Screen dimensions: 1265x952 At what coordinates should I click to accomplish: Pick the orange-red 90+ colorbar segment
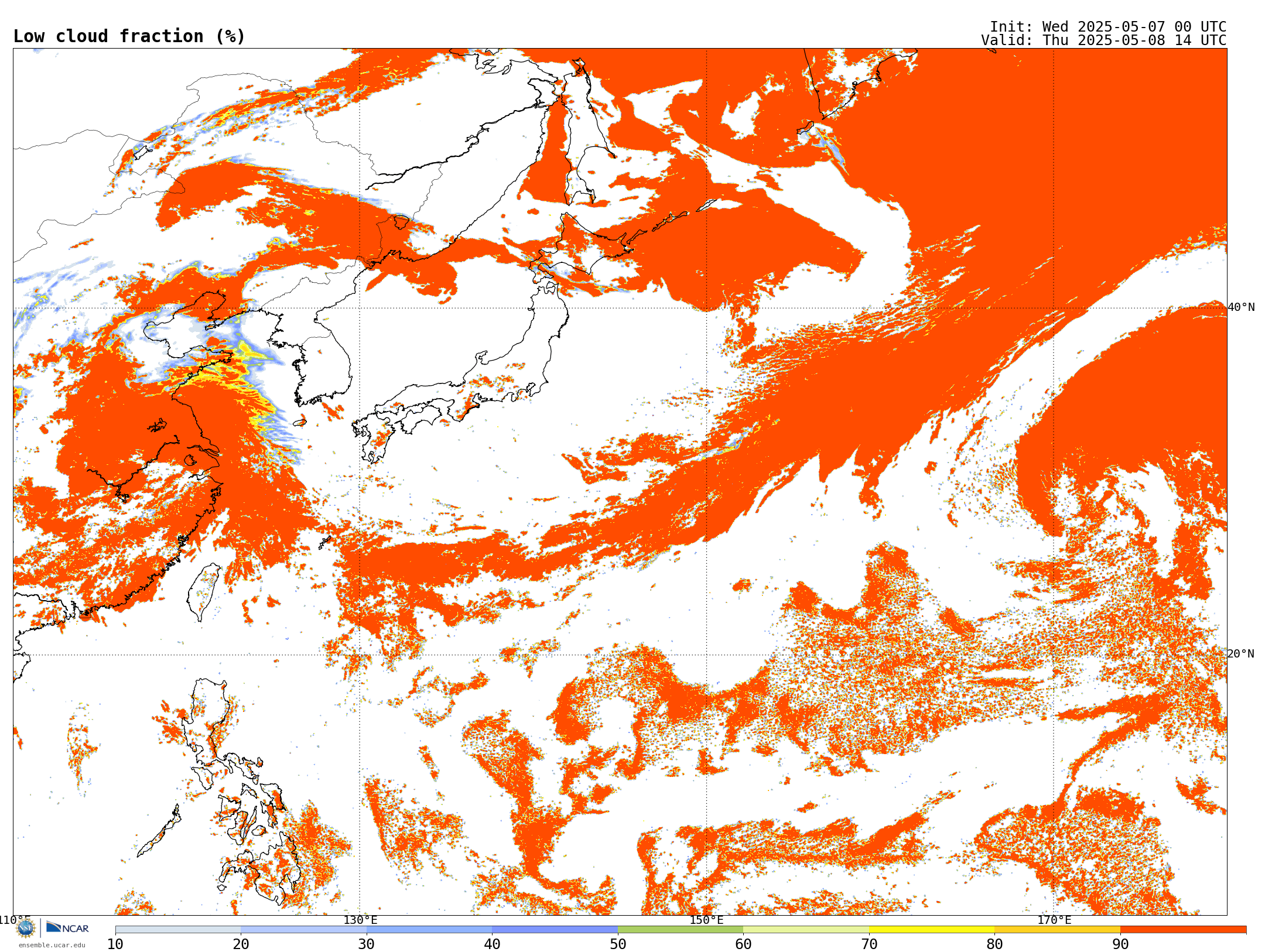(1183, 929)
